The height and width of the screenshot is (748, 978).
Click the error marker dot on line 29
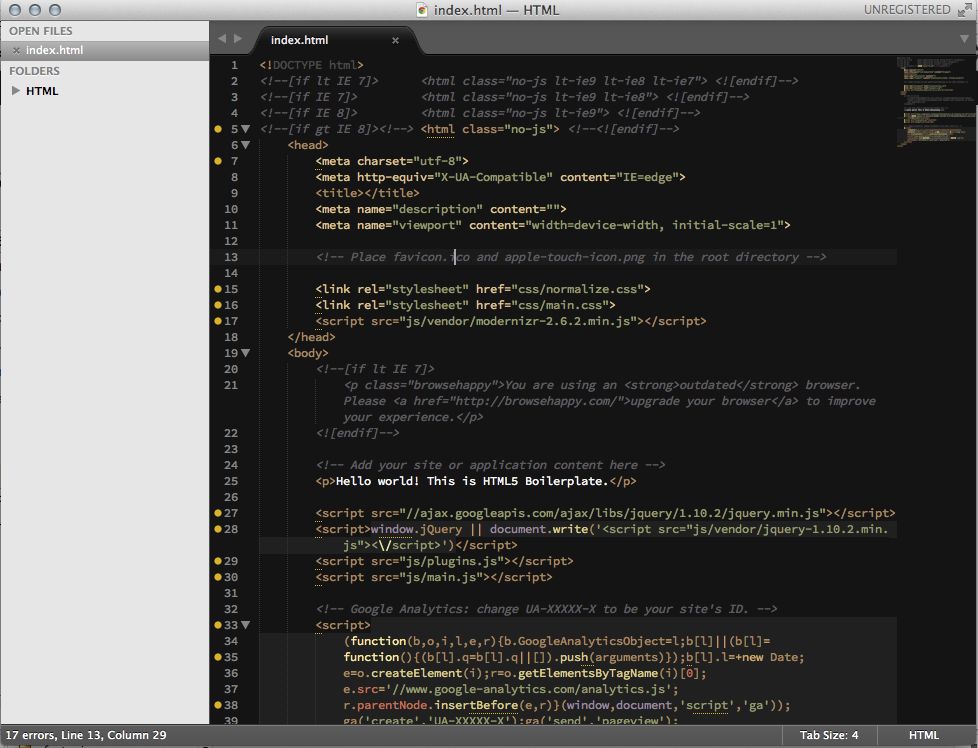tap(218, 561)
